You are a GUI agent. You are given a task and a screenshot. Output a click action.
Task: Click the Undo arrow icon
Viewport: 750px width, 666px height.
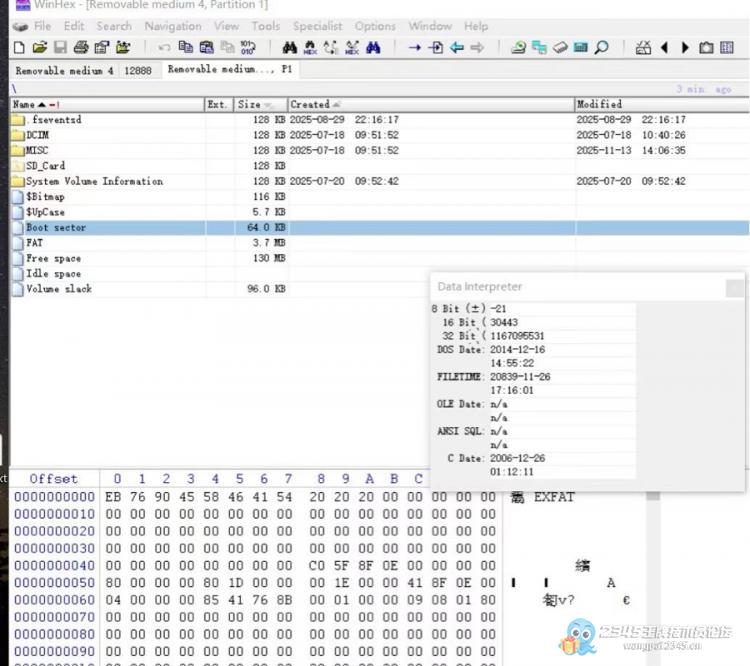click(x=164, y=47)
